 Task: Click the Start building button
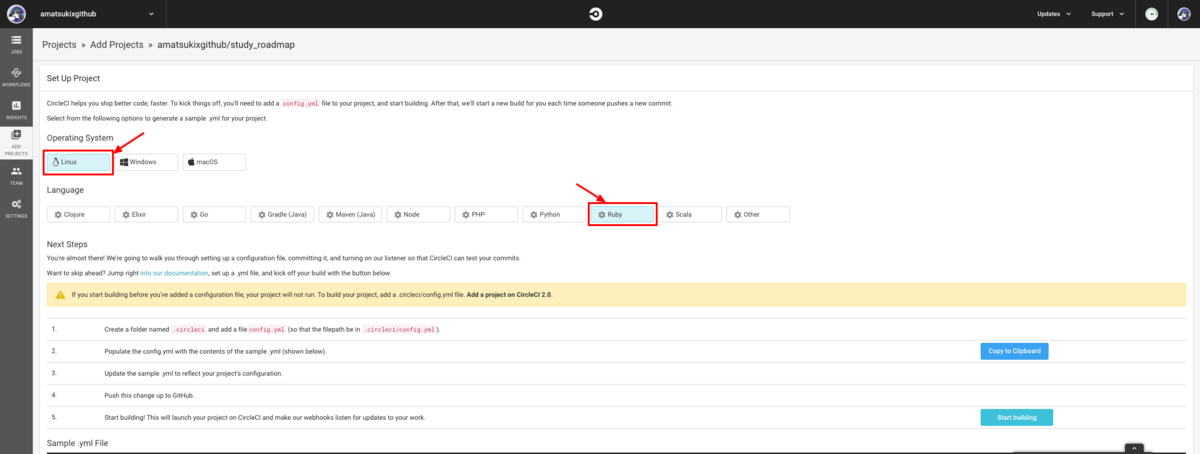pos(1016,418)
